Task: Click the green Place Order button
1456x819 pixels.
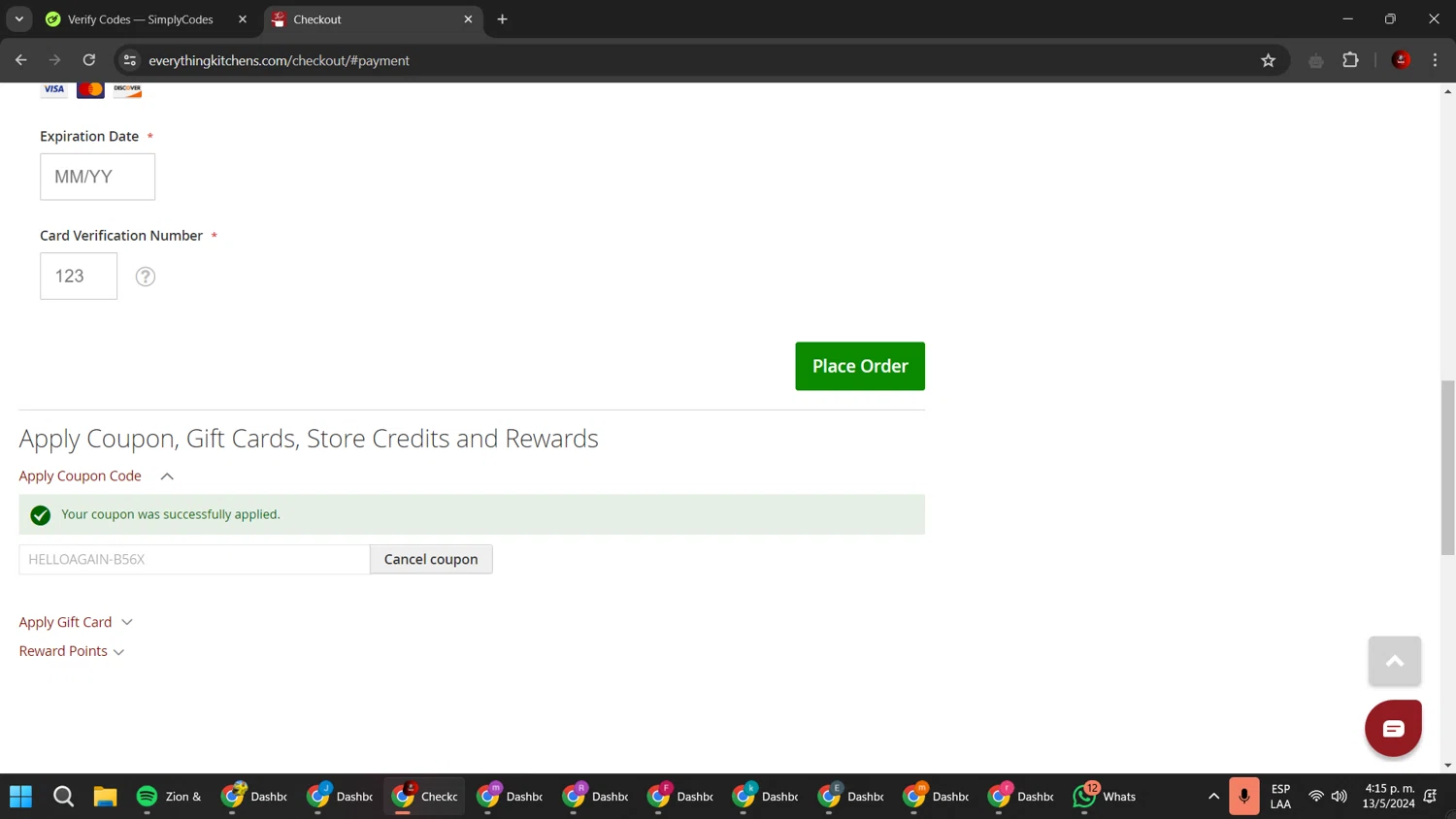Action: click(x=860, y=366)
